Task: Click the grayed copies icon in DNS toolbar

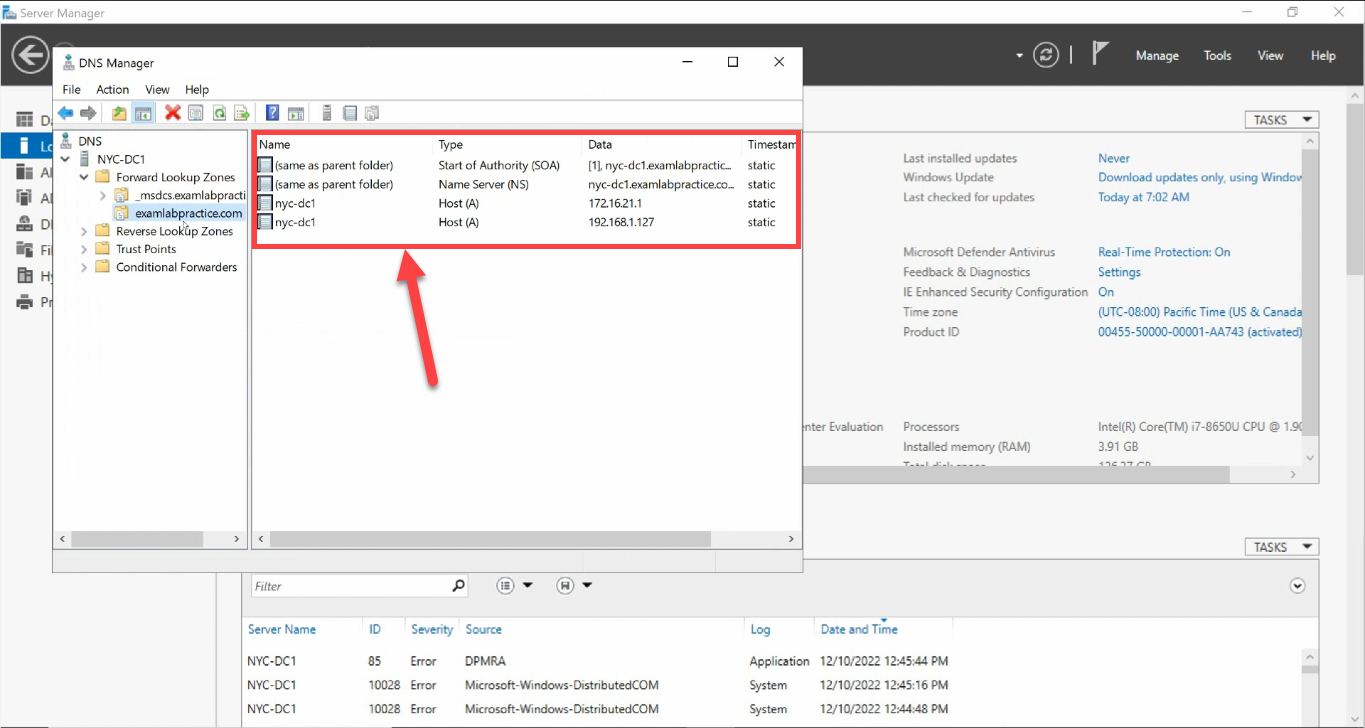Action: coord(372,113)
